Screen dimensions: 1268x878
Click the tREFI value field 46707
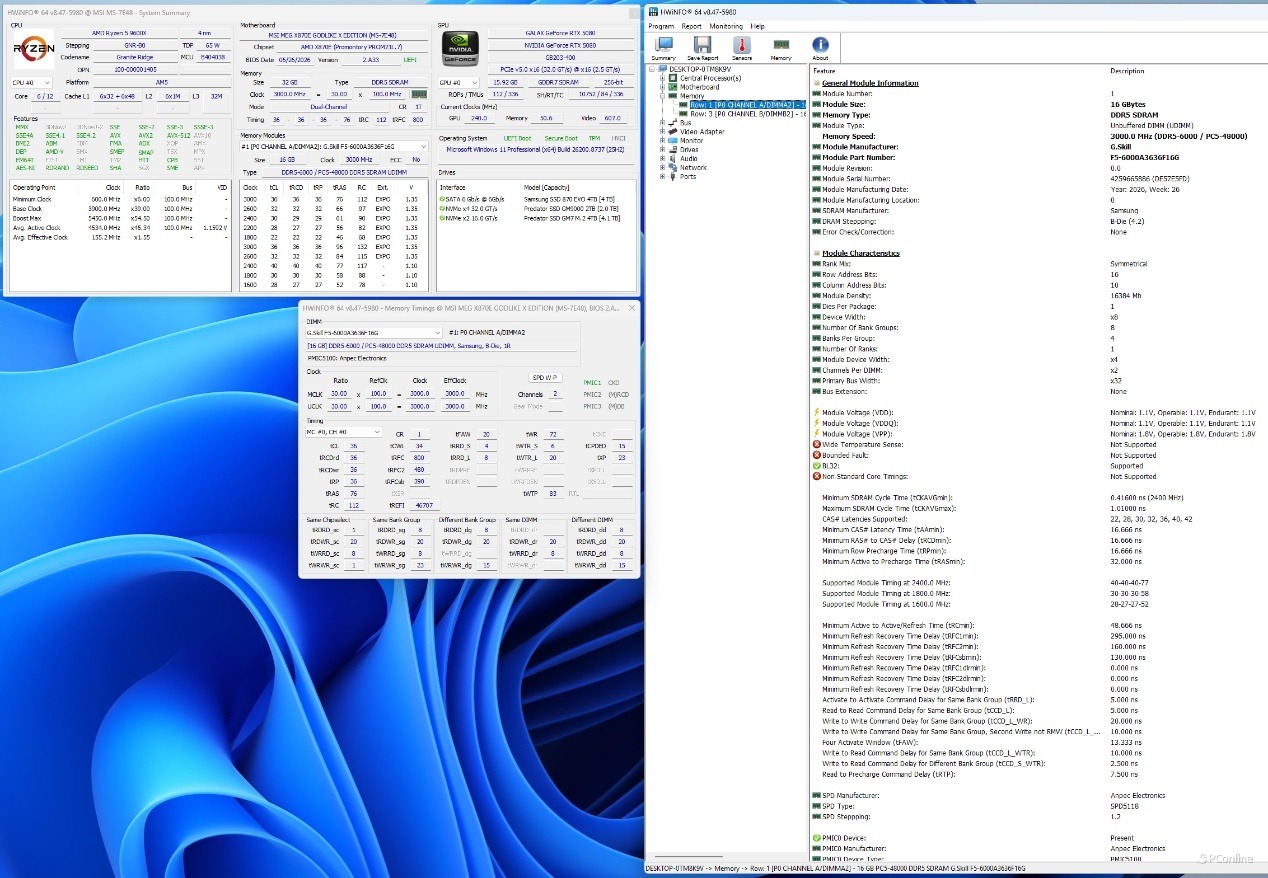coord(423,506)
